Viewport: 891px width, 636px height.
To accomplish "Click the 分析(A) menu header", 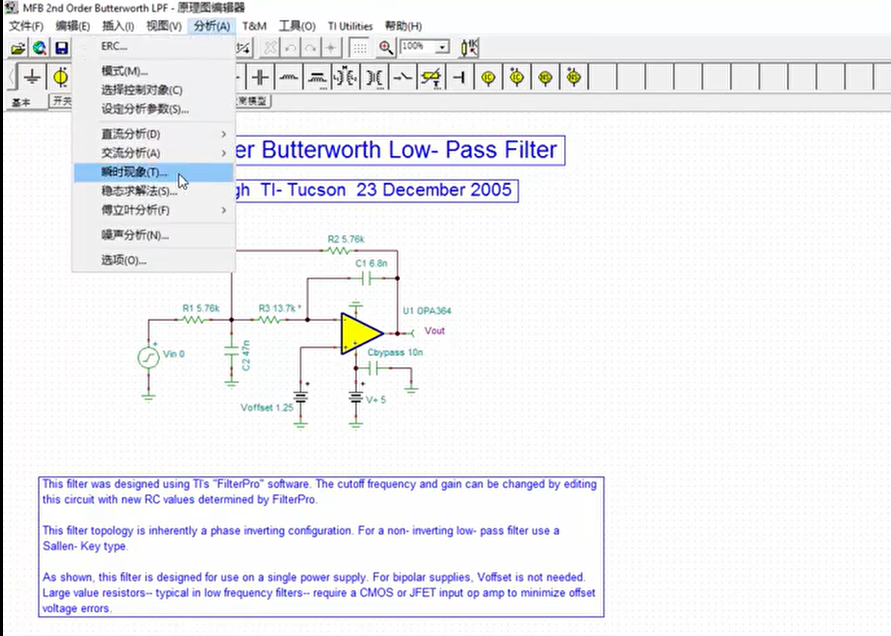I will [211, 26].
